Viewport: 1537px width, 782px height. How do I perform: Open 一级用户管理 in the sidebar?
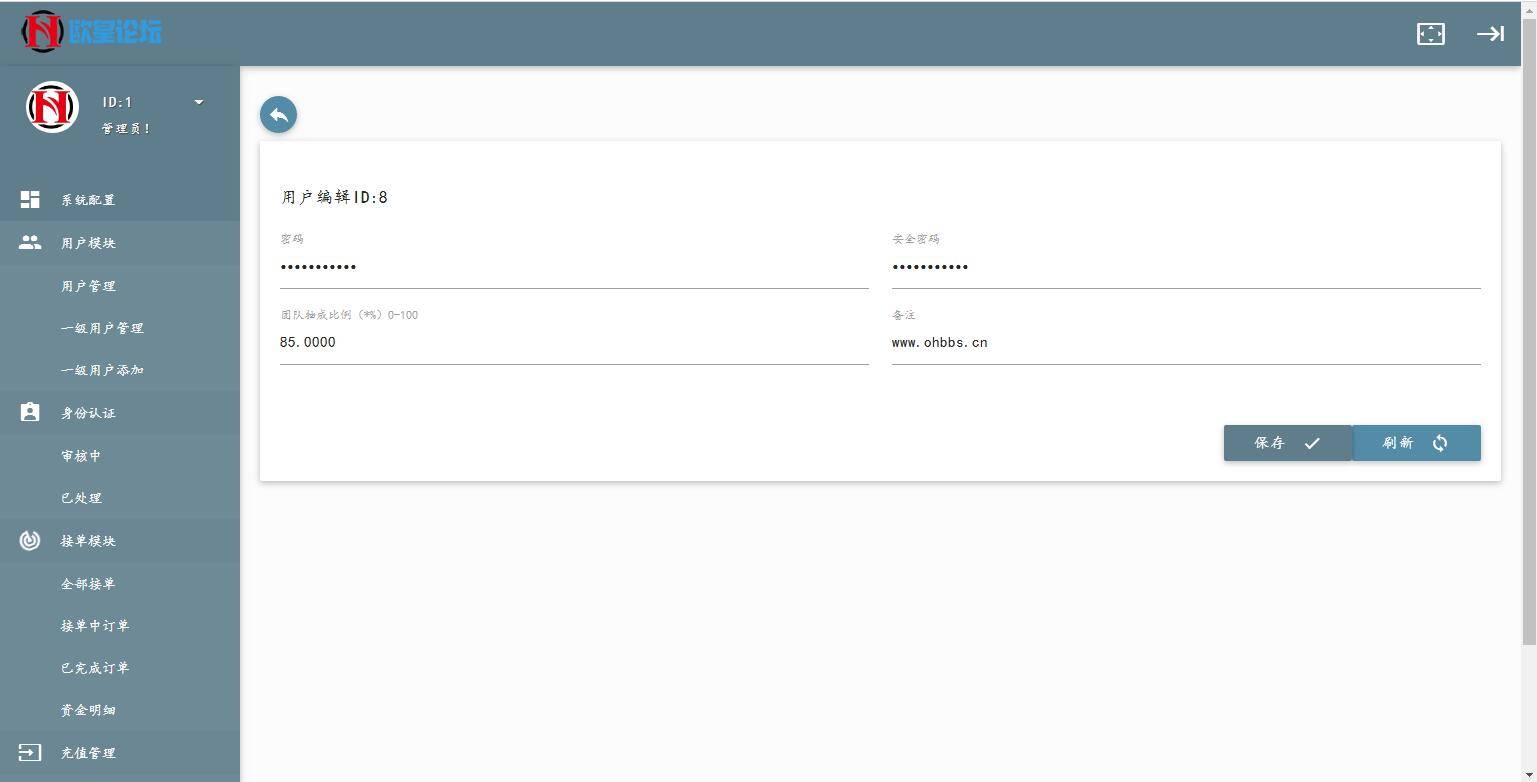click(x=102, y=328)
